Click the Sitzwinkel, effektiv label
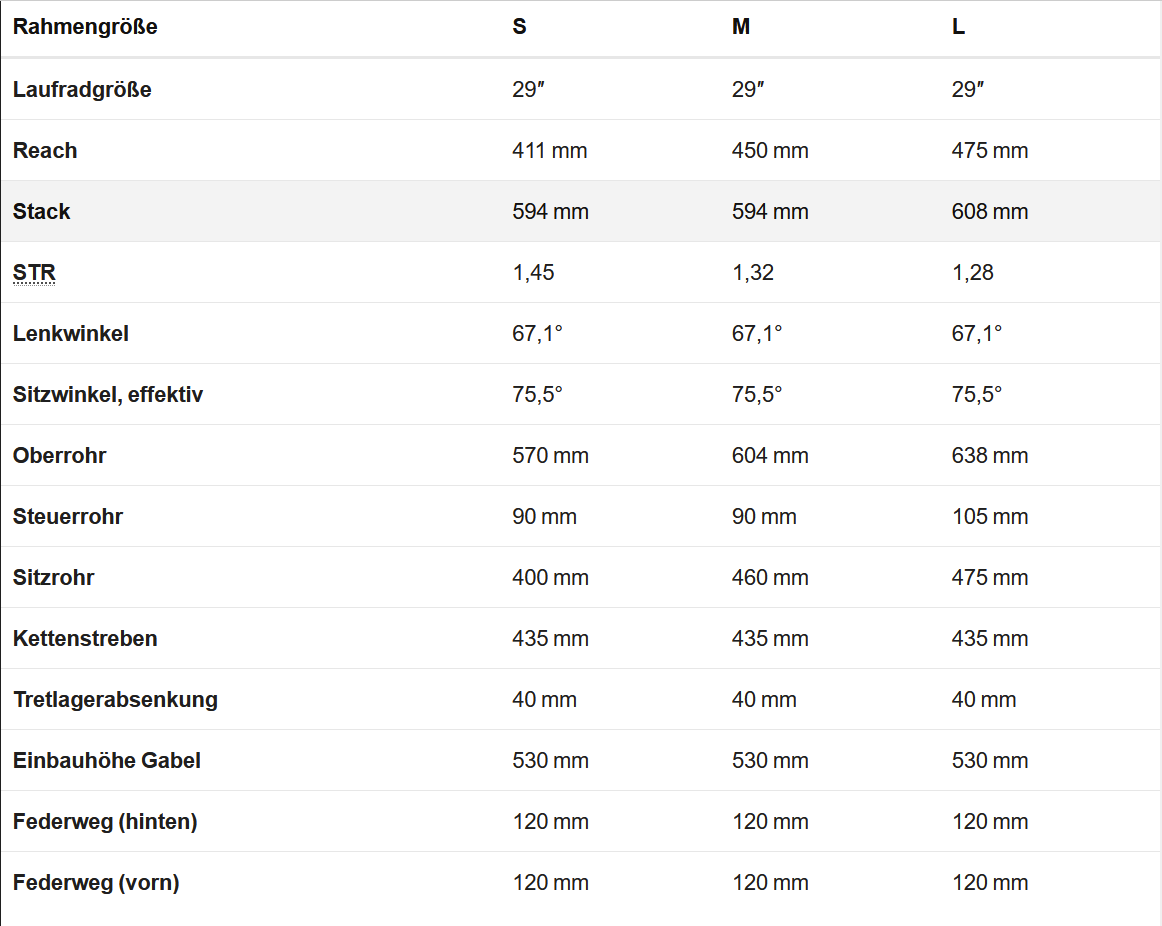Viewport: 1162px width, 926px height. [x=108, y=395]
